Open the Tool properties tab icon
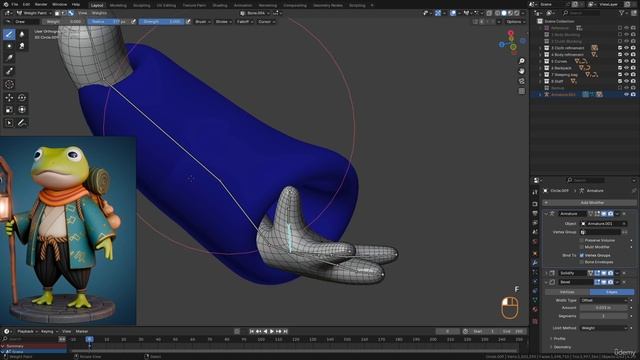 [535, 192]
